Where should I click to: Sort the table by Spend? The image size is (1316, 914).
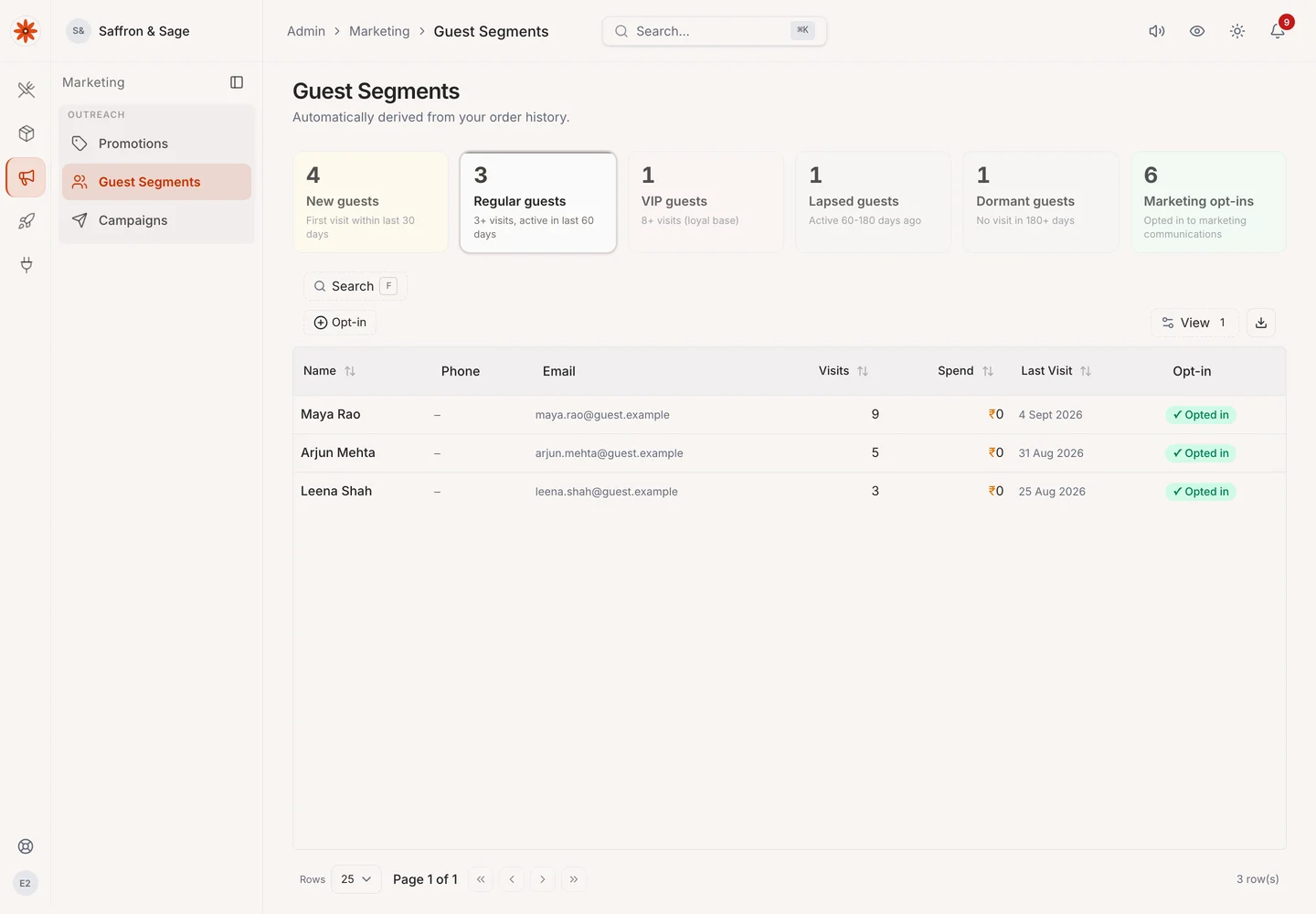(x=965, y=371)
